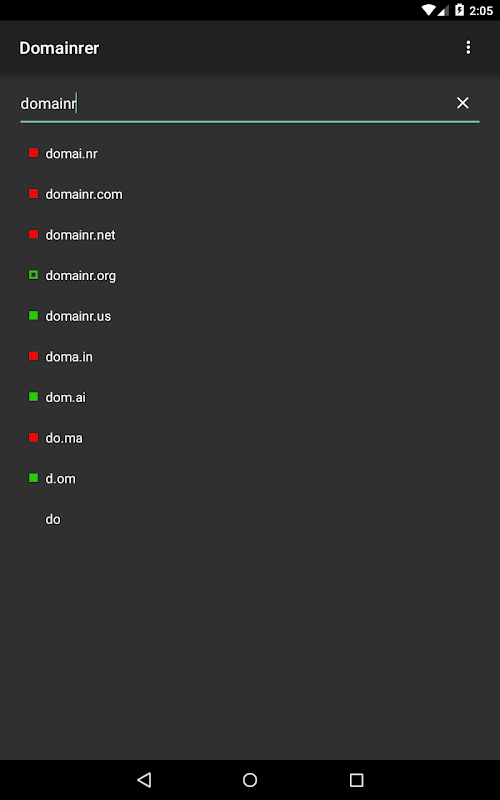Open the three-dot overflow menu

(468, 47)
